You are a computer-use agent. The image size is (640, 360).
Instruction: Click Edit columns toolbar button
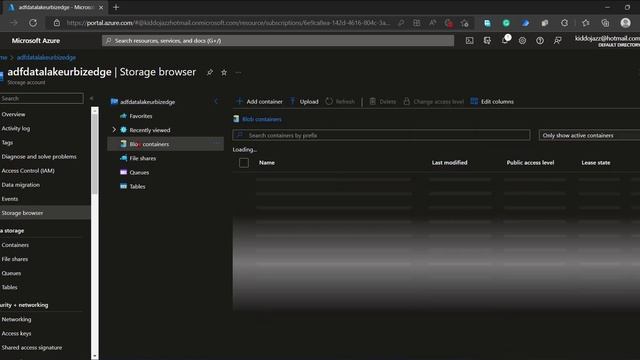[x=492, y=101]
